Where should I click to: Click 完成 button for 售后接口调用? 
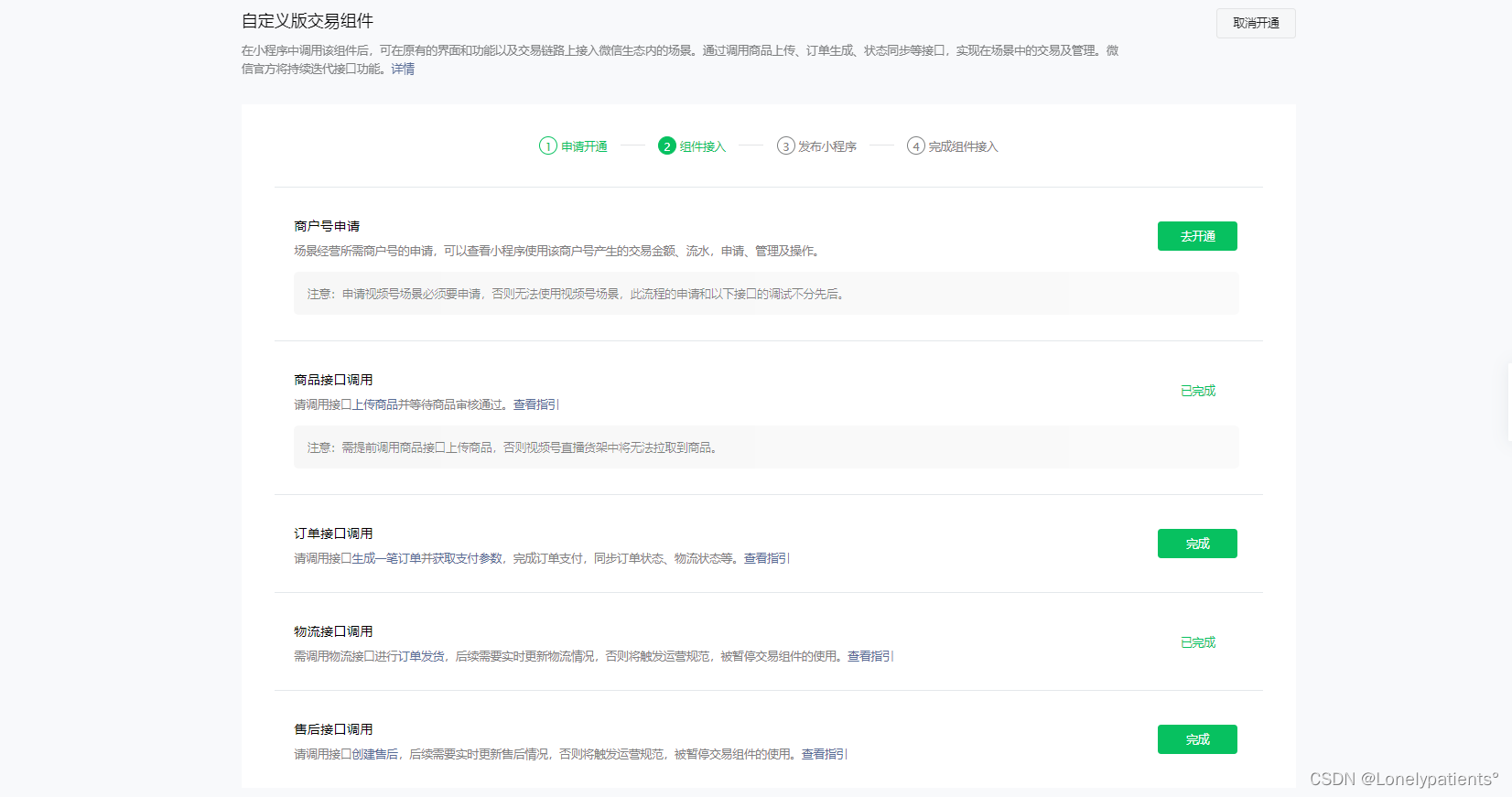(1197, 739)
